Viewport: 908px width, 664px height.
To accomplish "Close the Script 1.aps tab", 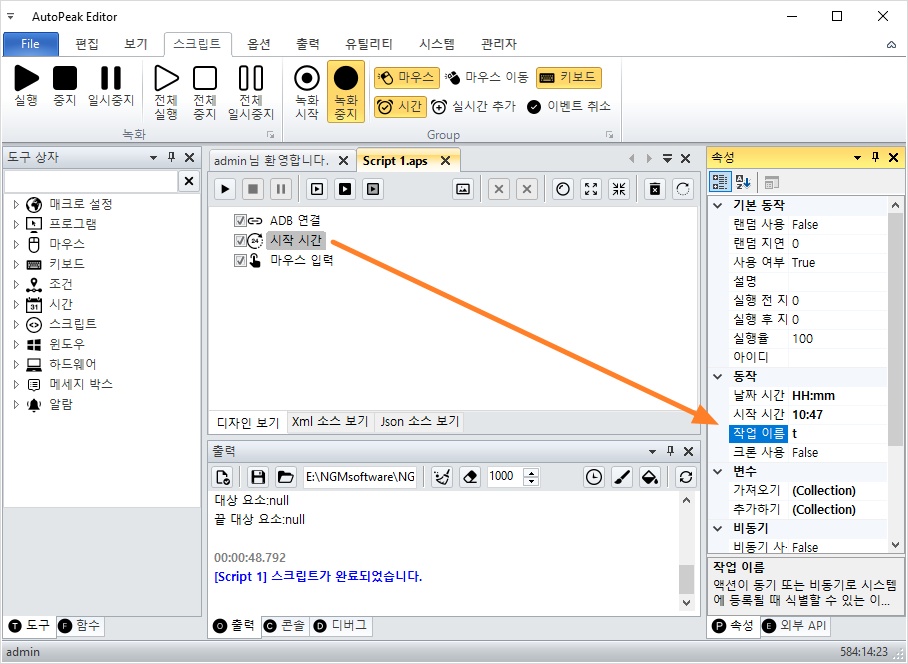I will [x=445, y=161].
